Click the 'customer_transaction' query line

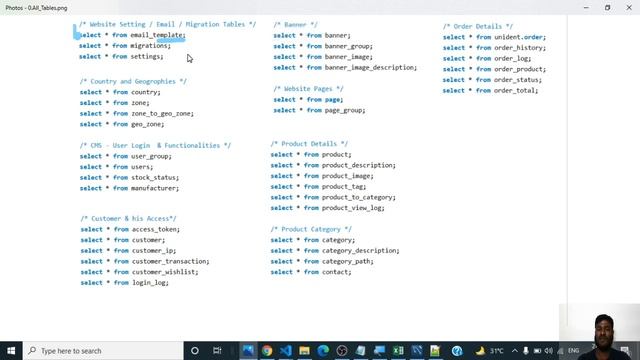coord(145,261)
